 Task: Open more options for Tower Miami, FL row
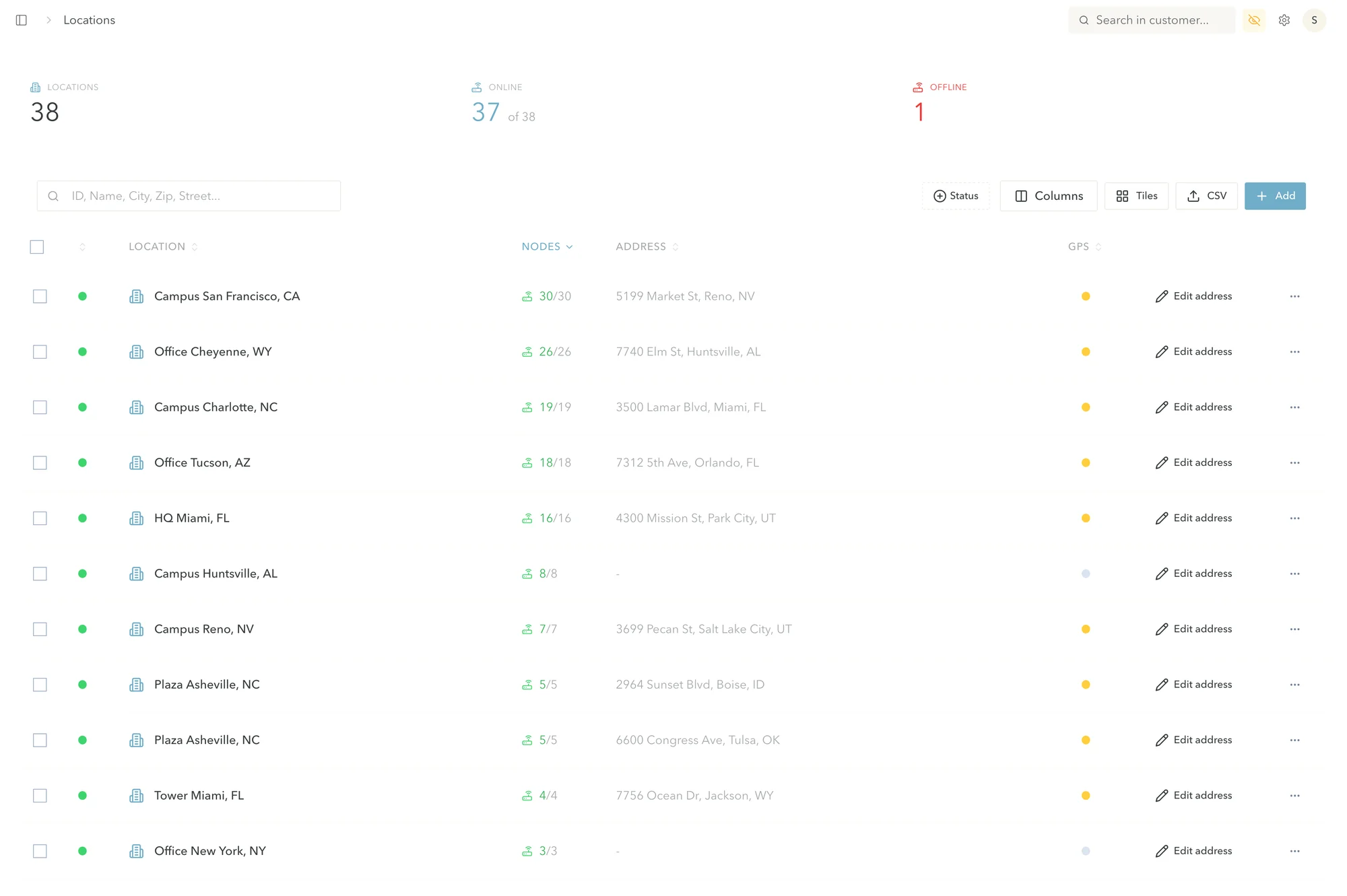pos(1294,796)
